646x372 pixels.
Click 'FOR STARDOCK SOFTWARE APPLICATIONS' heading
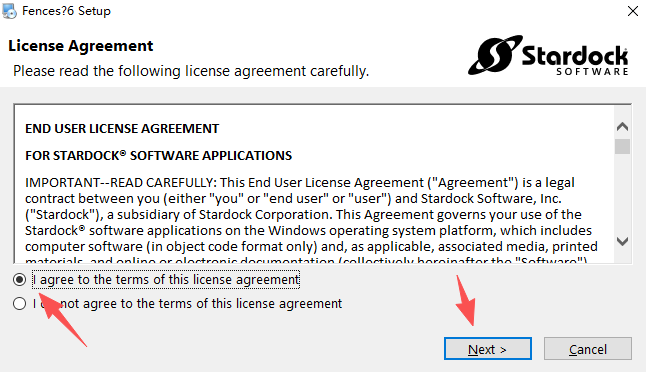point(159,155)
